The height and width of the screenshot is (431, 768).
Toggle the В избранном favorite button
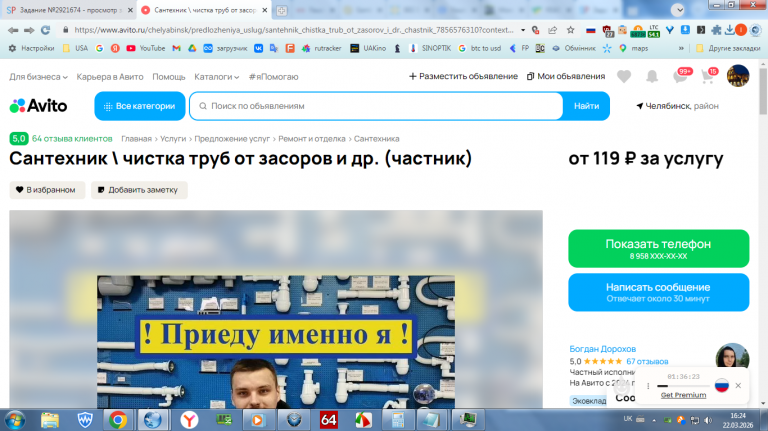point(47,190)
